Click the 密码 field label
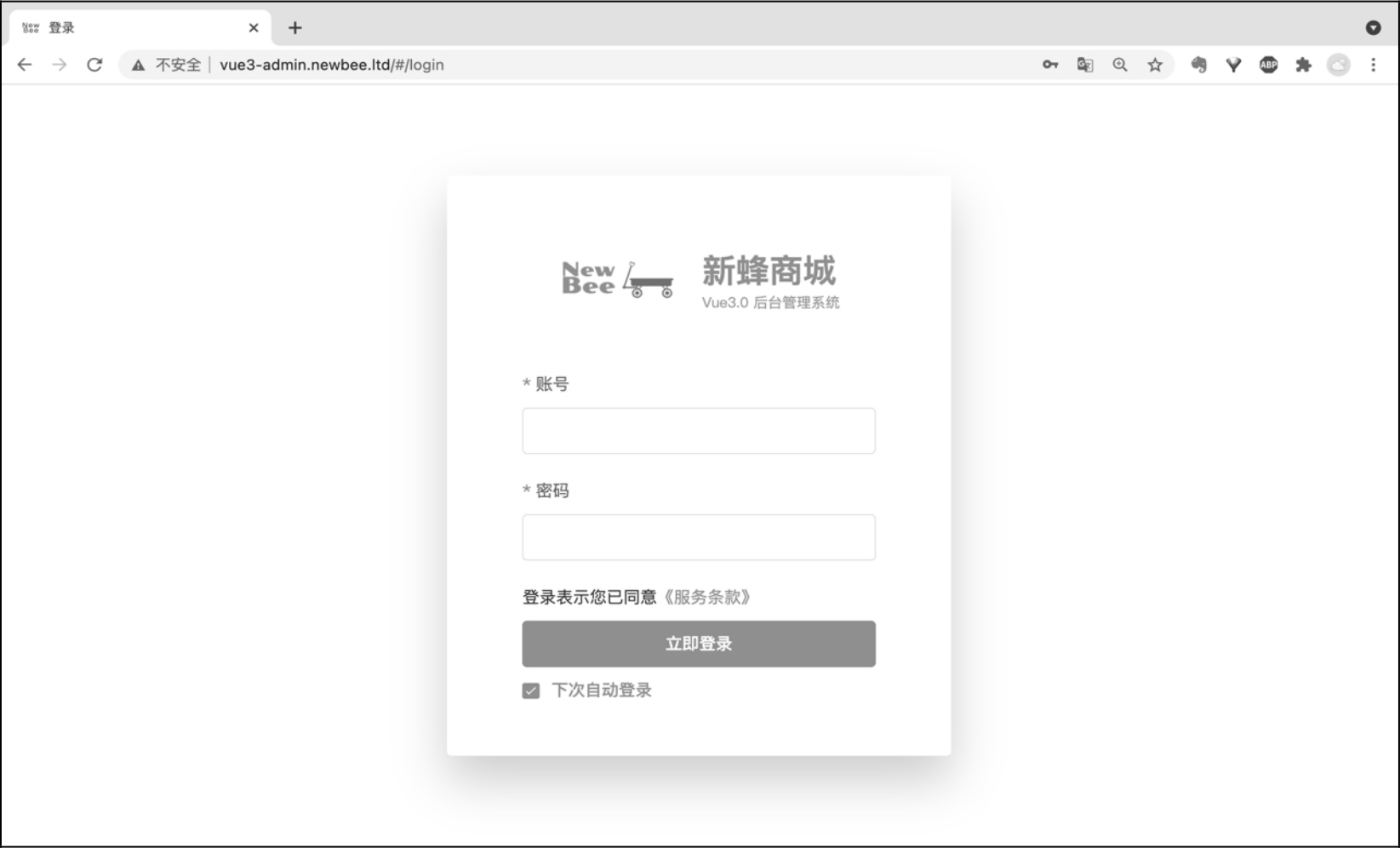Viewport: 1400px width, 848px height. (551, 490)
